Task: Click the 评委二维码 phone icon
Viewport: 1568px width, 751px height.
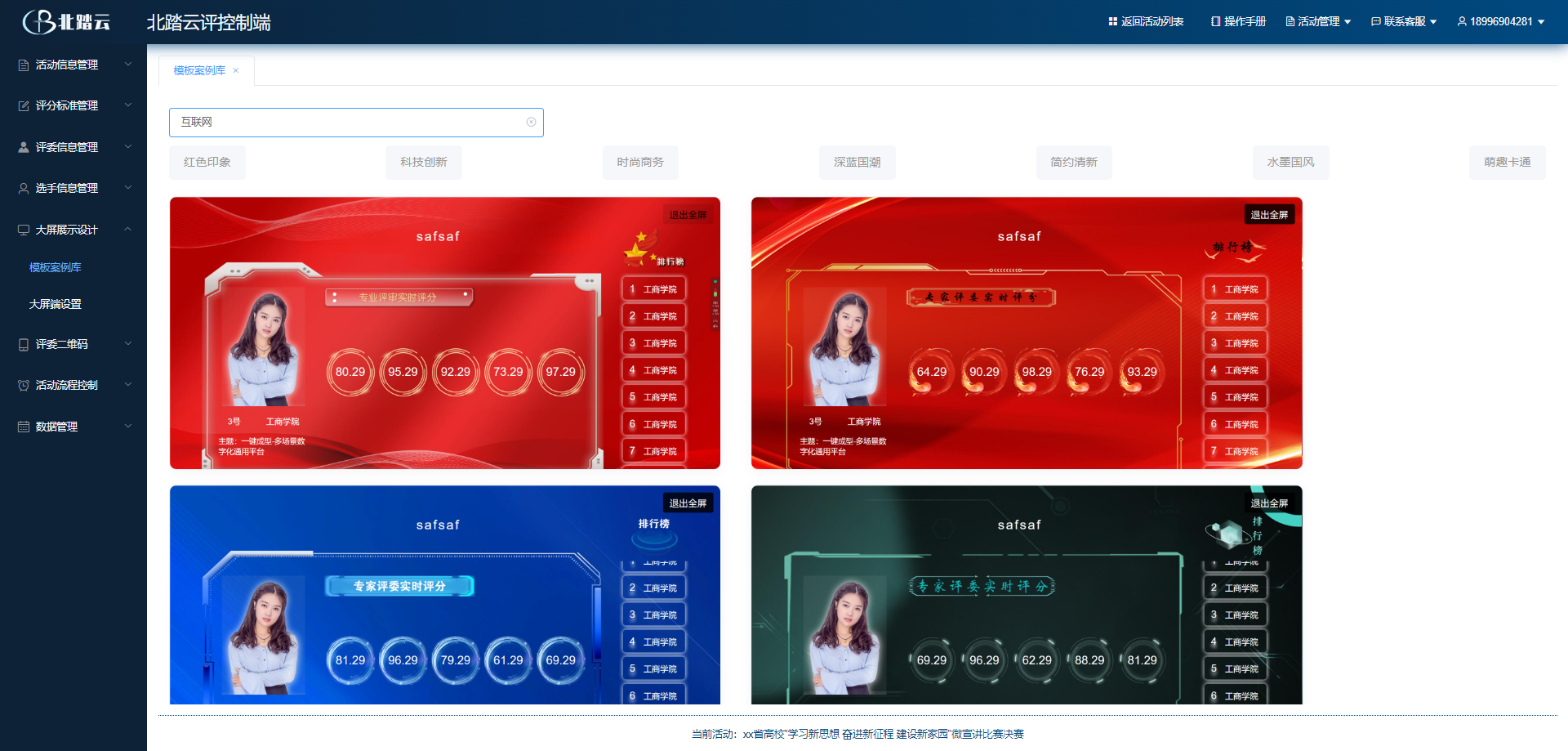Action: (24, 344)
